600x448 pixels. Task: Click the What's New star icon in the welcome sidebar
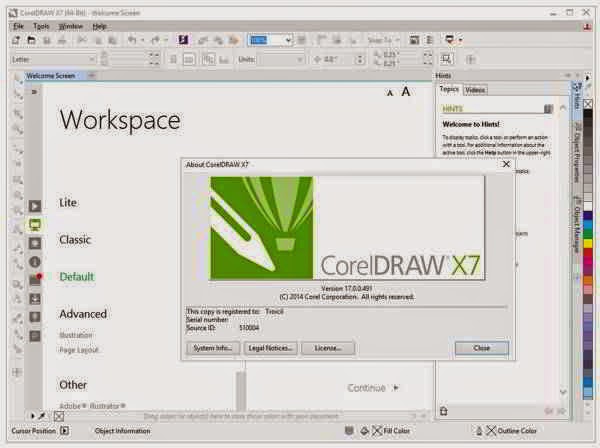pos(35,243)
